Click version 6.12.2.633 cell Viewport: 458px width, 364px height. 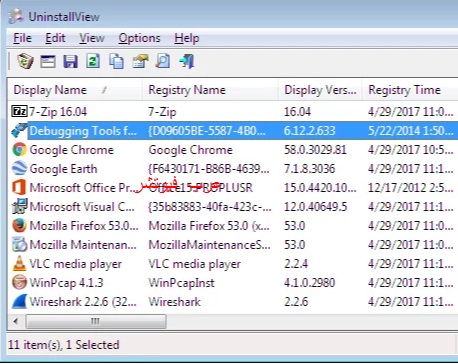click(x=310, y=131)
